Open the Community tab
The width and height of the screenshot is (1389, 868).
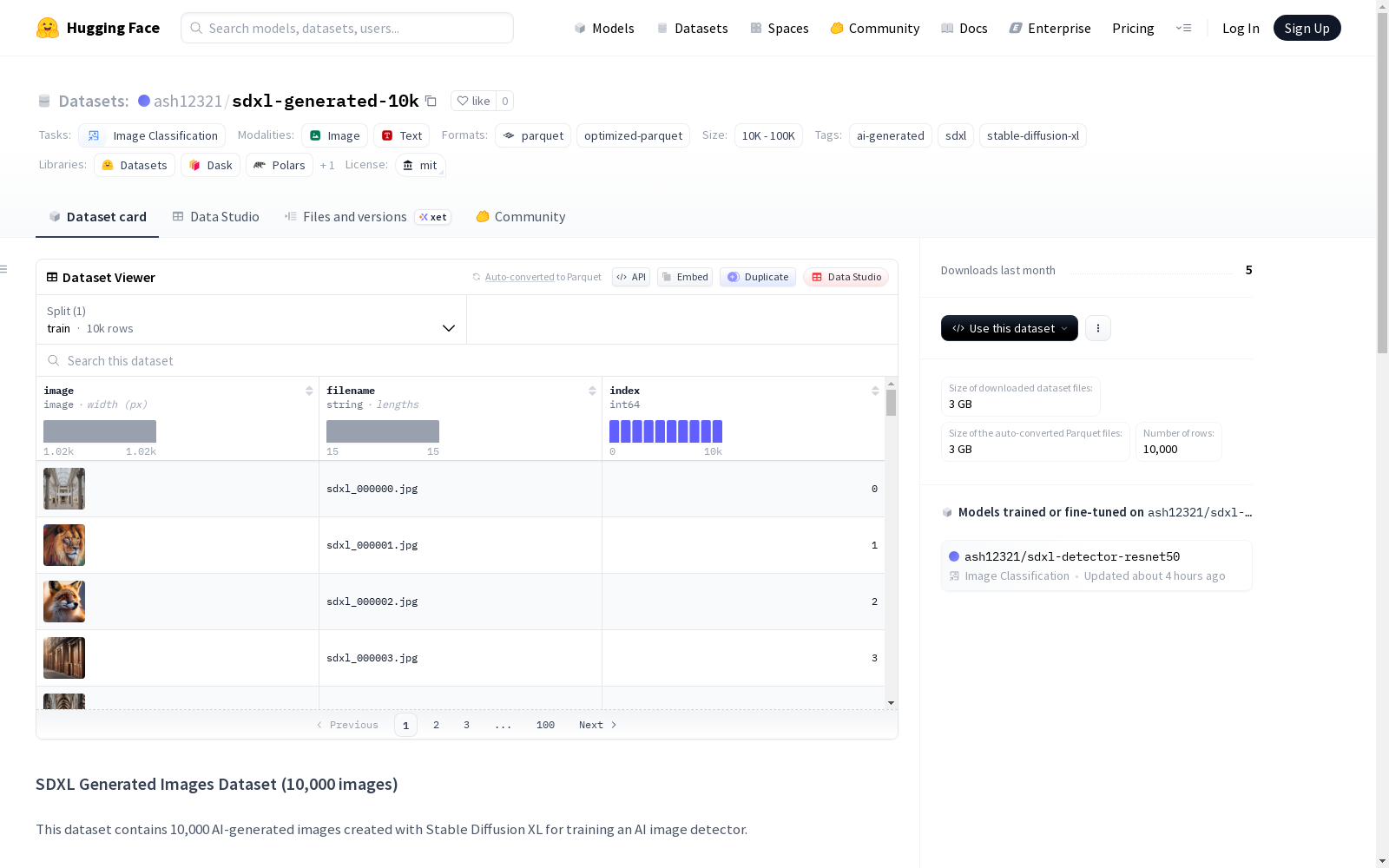point(521,217)
